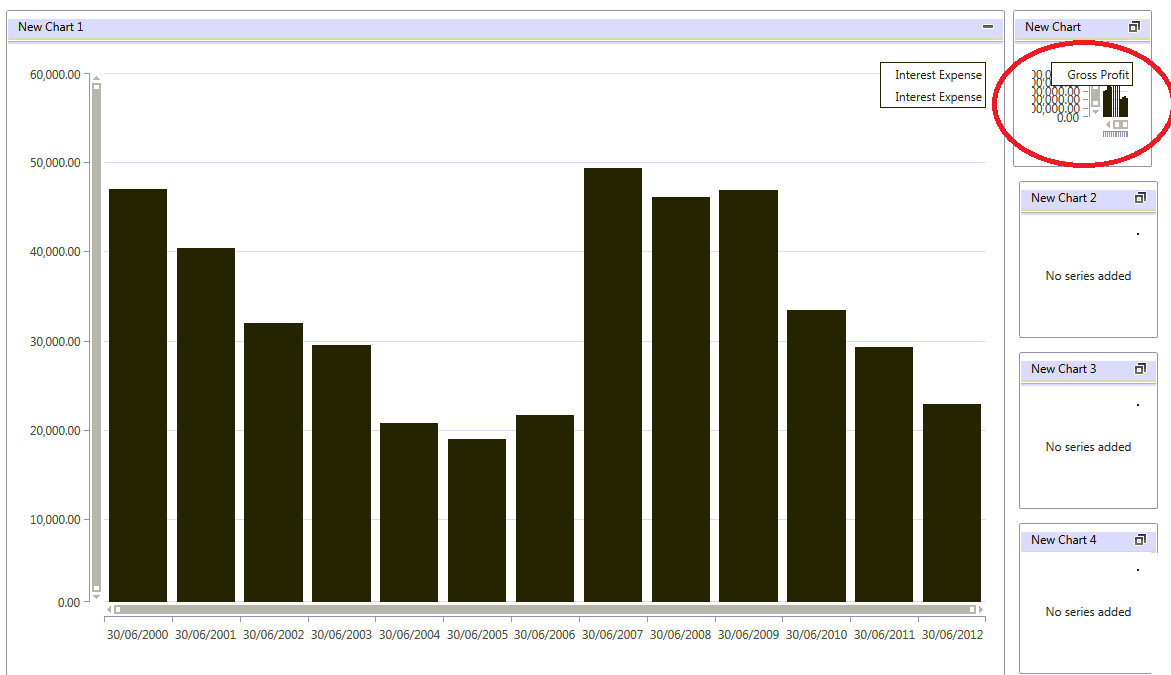Image resolution: width=1171 pixels, height=675 pixels.
Task: Click the vertical scrollbar up arrow
Action: (96, 78)
